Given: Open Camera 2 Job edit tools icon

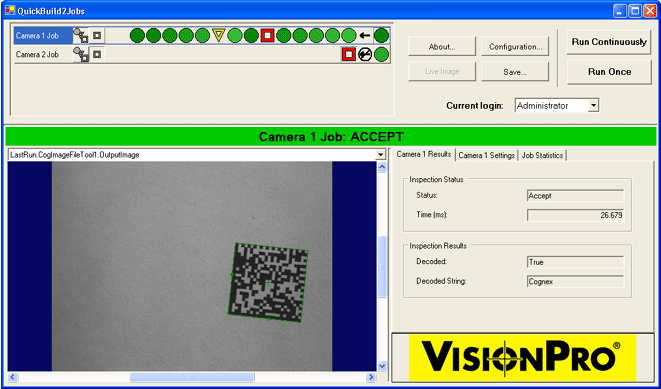Looking at the screenshot, I should [81, 55].
